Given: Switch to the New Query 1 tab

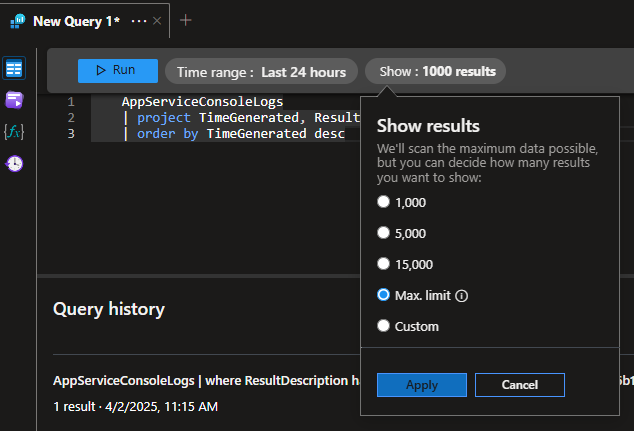Looking at the screenshot, I should point(76,21).
